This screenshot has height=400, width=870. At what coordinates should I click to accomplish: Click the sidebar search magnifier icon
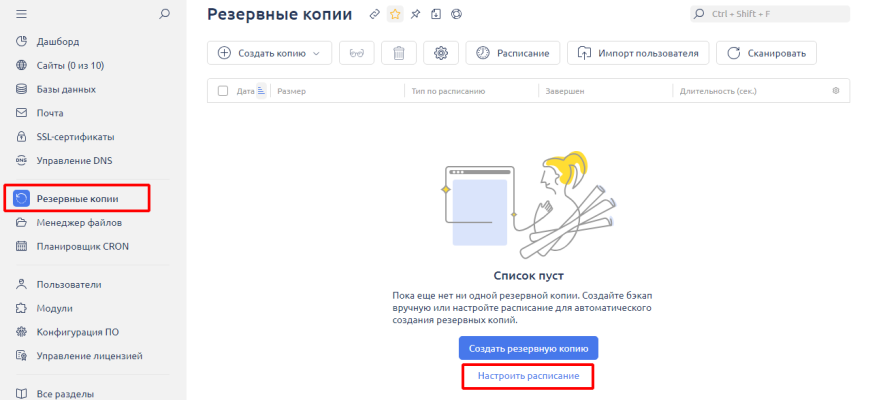pos(165,14)
